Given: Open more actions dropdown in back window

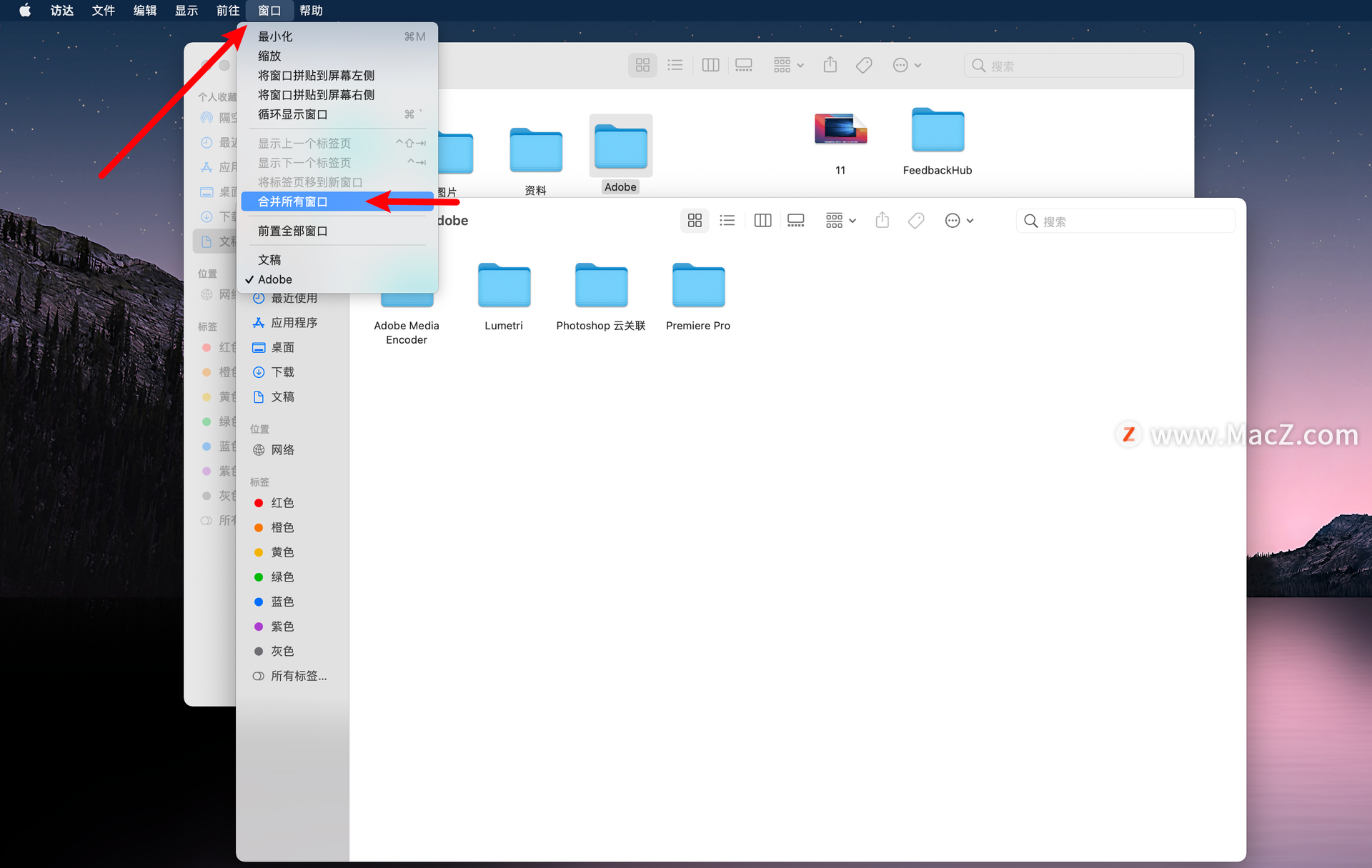Looking at the screenshot, I should click(x=907, y=65).
